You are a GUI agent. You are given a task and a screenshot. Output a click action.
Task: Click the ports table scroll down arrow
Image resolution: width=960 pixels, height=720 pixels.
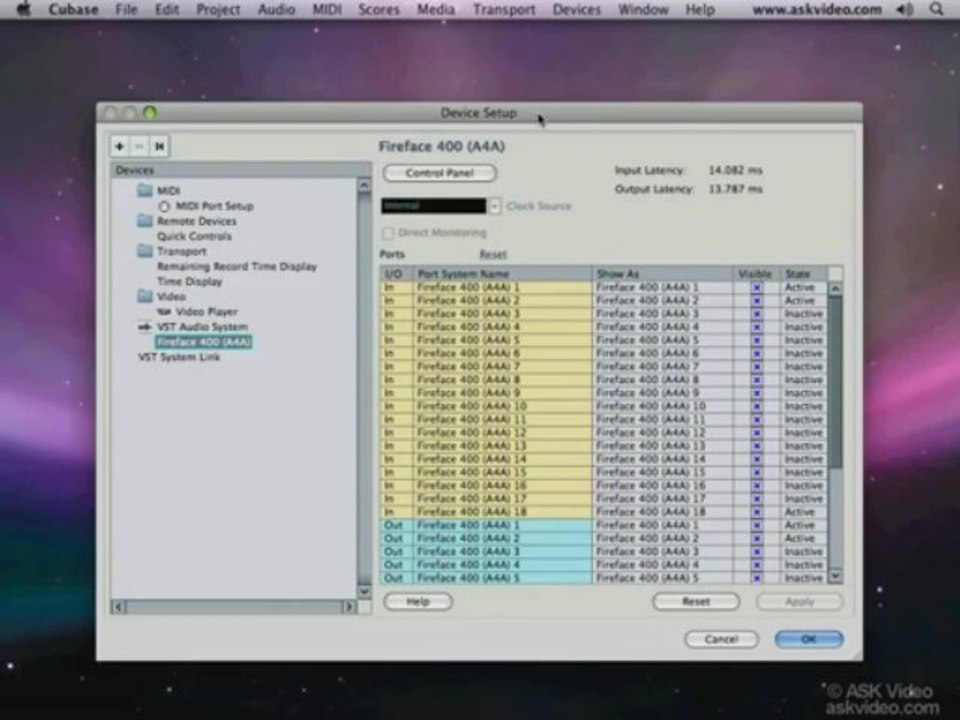[835, 577]
